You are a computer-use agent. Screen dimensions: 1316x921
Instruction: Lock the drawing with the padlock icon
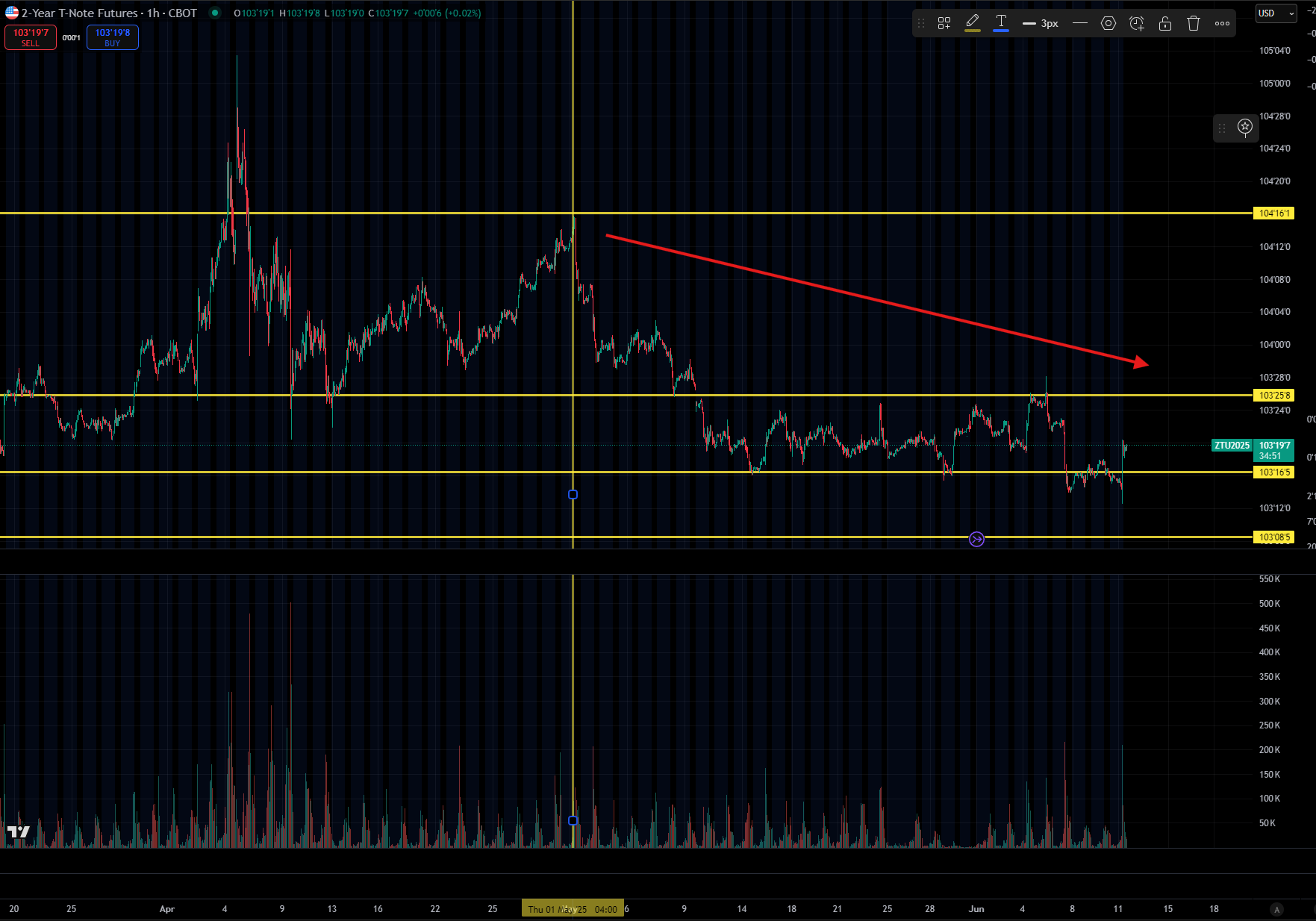click(x=1165, y=23)
